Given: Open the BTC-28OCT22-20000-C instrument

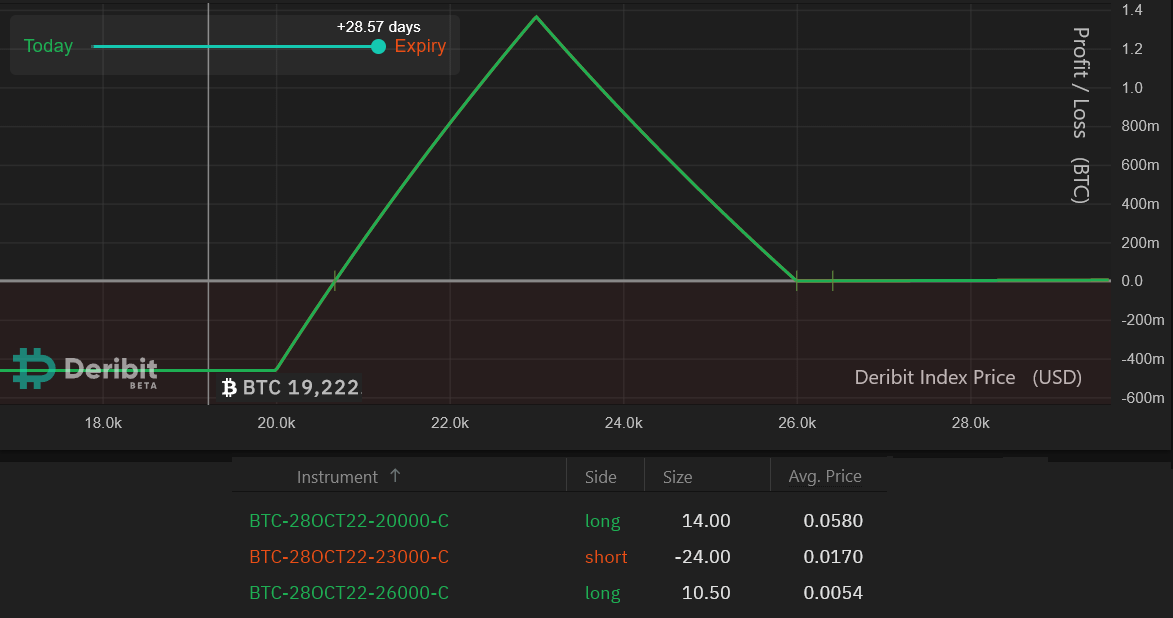Looking at the screenshot, I should pyautogui.click(x=348, y=521).
